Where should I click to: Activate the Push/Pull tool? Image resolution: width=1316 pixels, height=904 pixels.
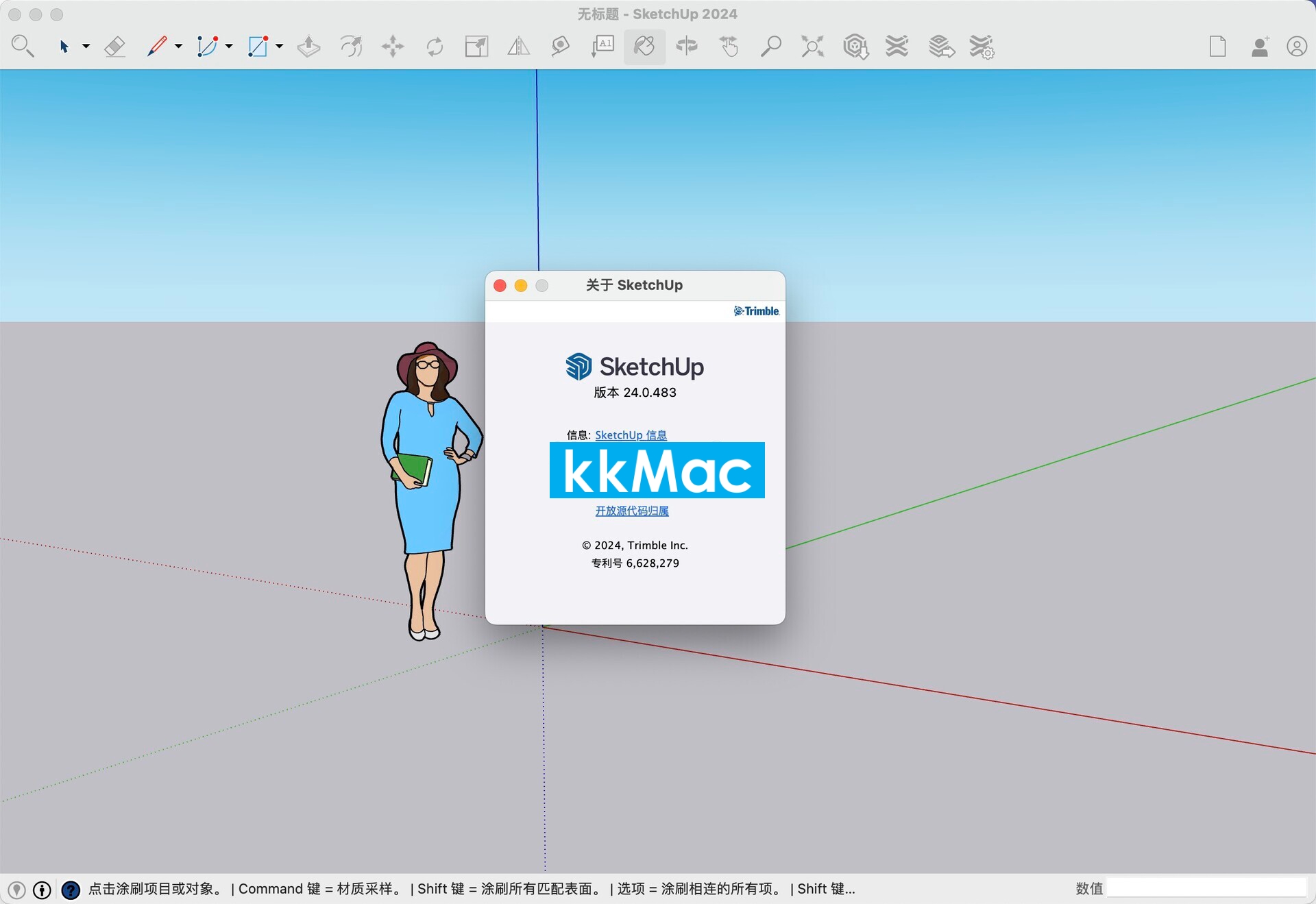[308, 47]
